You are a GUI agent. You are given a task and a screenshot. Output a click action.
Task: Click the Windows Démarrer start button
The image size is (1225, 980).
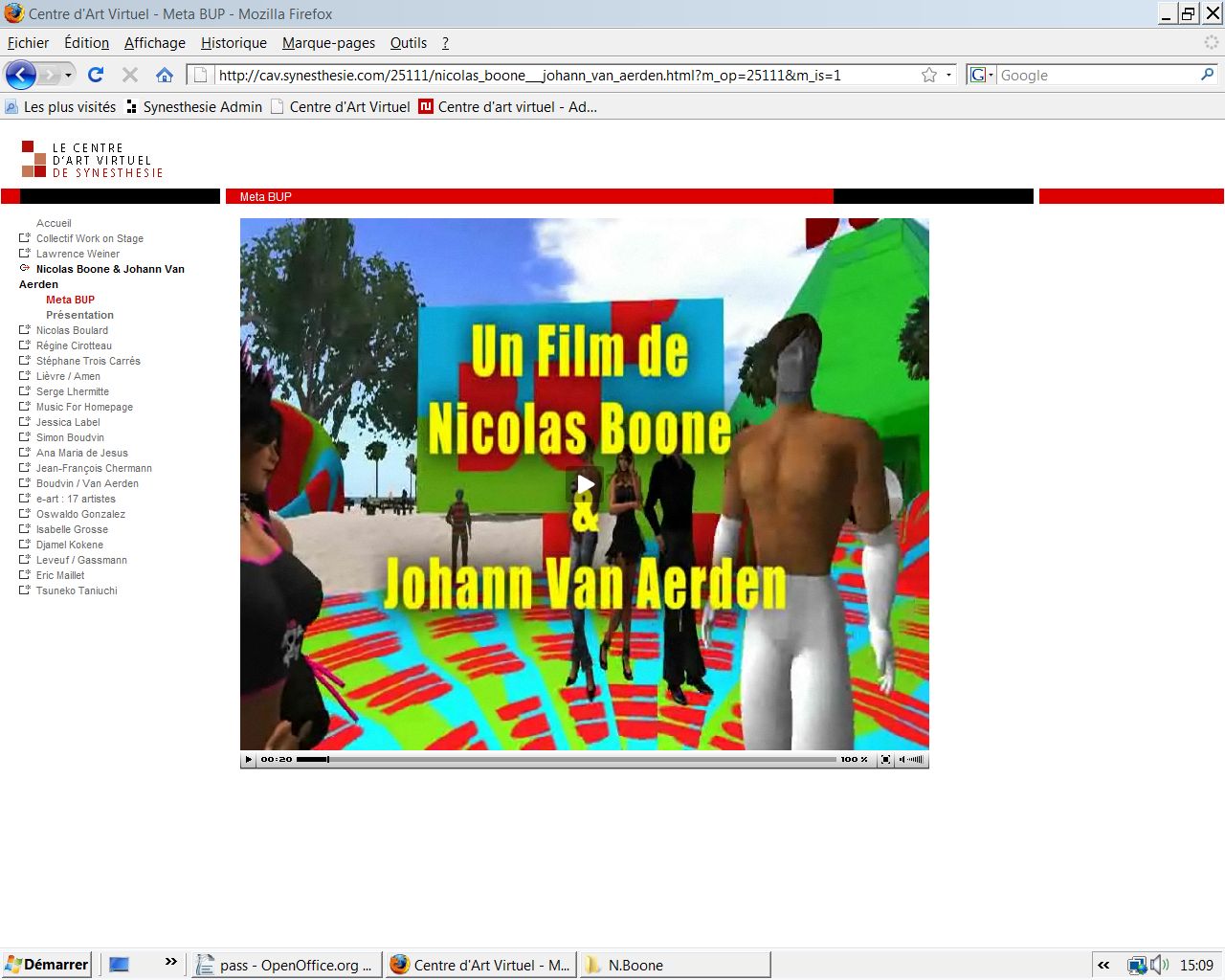click(47, 965)
